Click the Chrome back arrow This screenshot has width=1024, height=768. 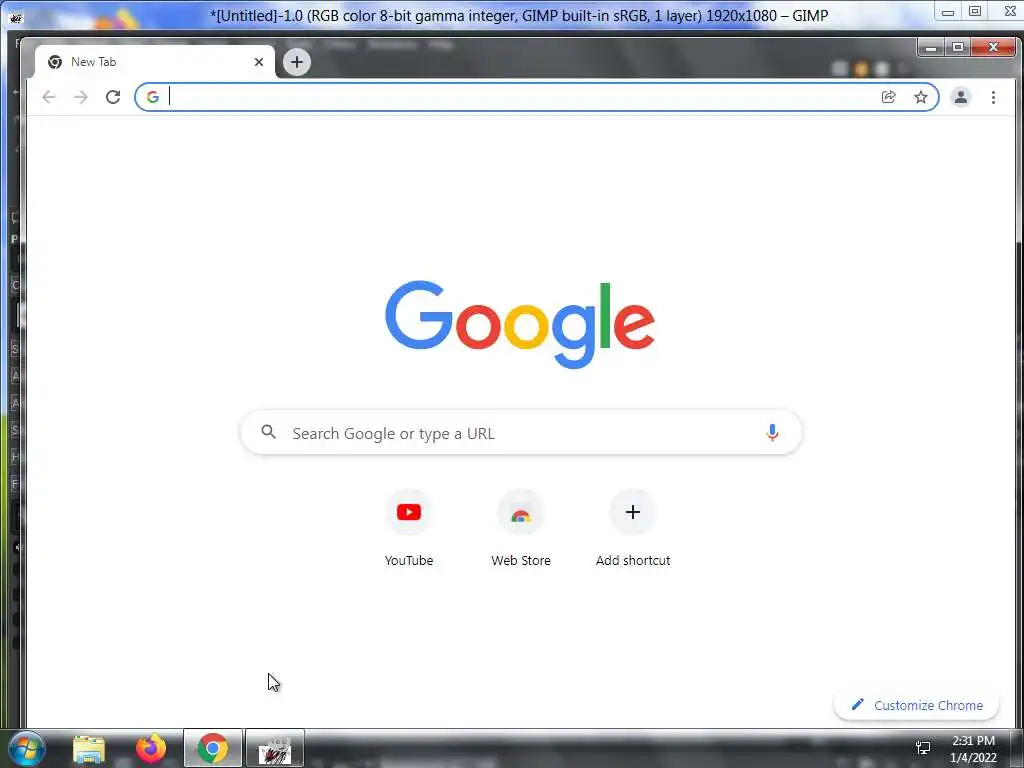pos(49,97)
